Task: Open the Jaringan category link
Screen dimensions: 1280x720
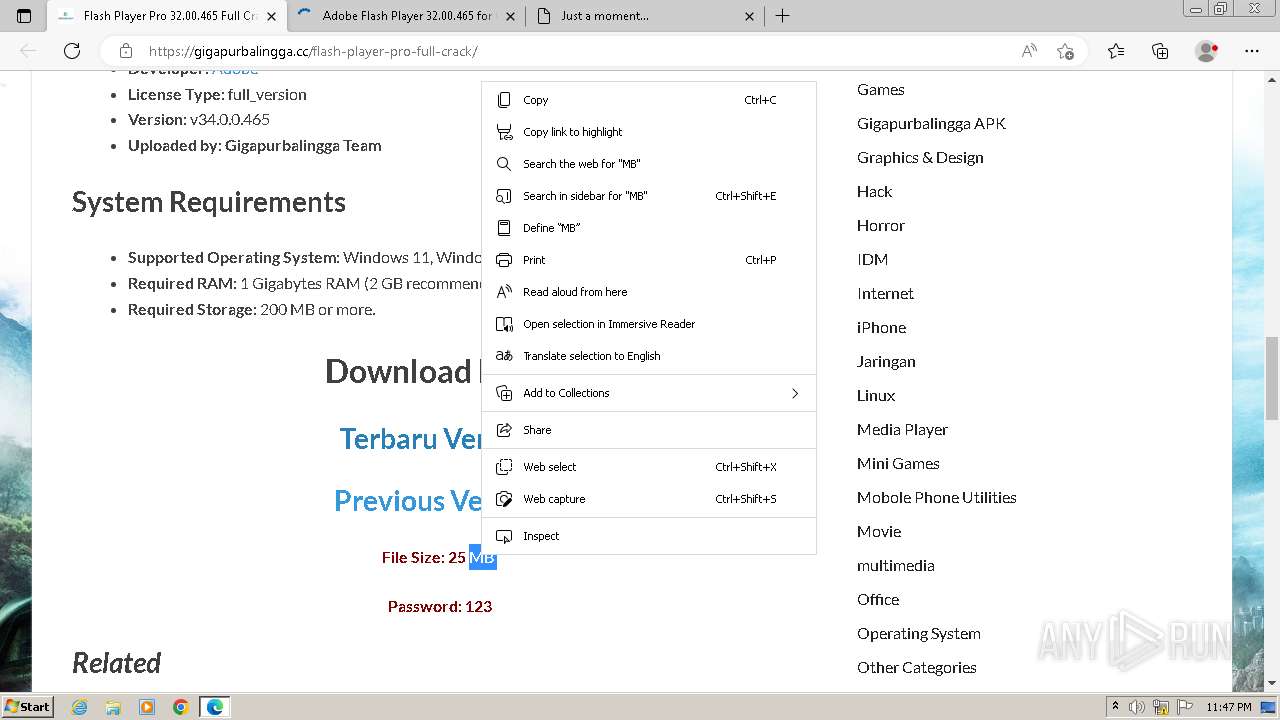Action: coord(886,362)
